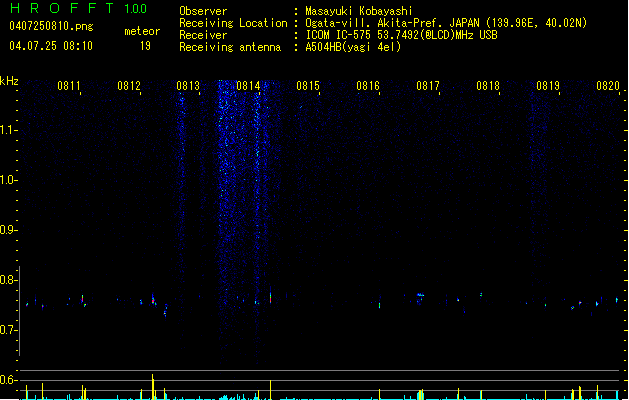This screenshot has height=400, width=629.
Task: Select the A504HB(yagi 4el) antenna text
Action: [x=353, y=47]
